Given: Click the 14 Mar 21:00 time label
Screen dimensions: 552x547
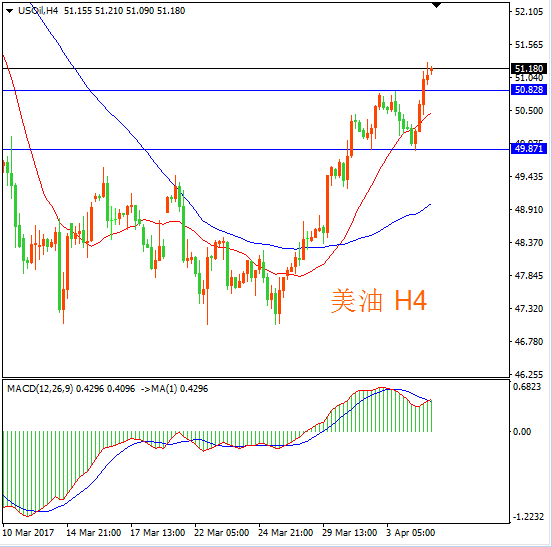Looking at the screenshot, I should tap(94, 533).
